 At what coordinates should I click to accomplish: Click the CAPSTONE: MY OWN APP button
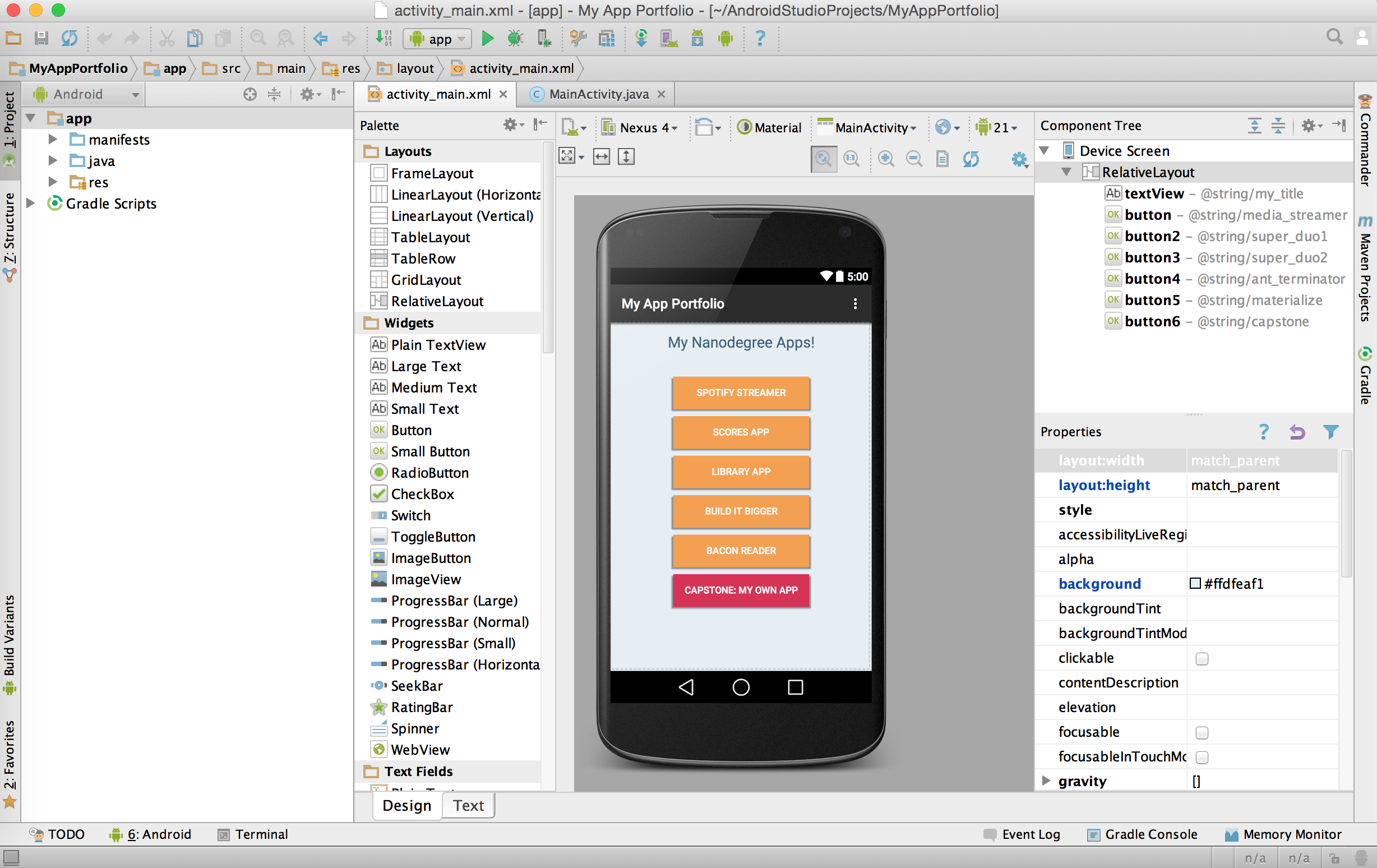(741, 590)
